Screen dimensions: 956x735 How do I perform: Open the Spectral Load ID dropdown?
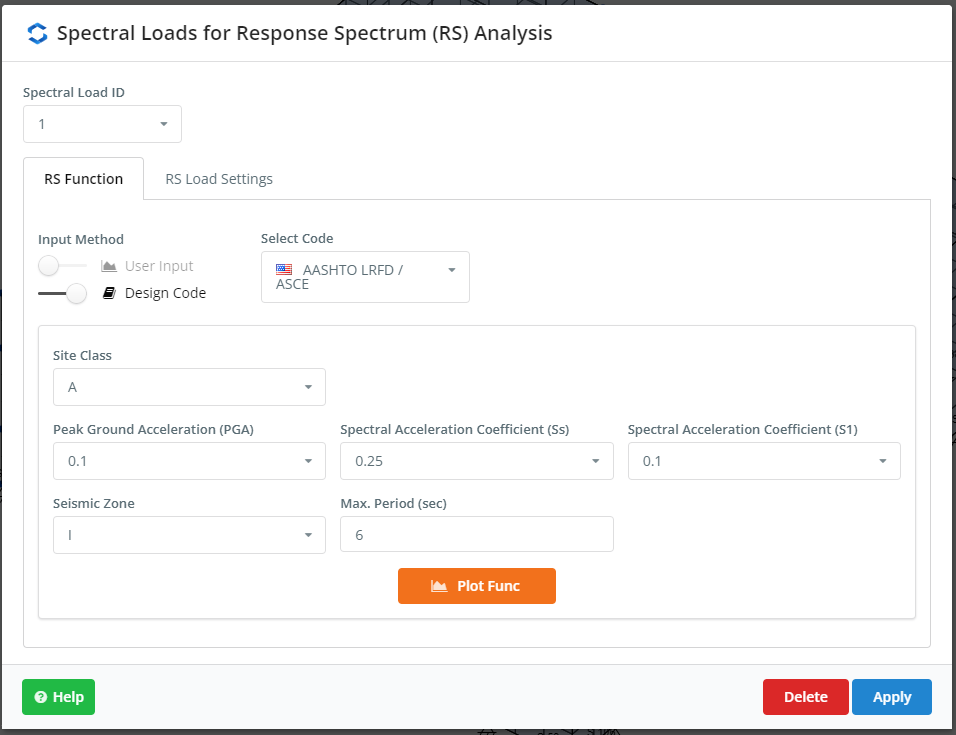pyautogui.click(x=102, y=124)
